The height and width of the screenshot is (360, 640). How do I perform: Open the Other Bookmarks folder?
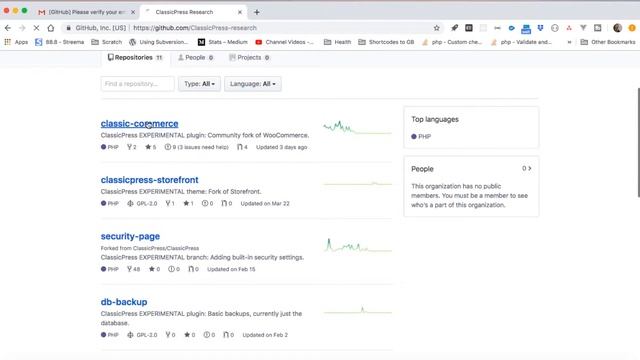(608, 42)
